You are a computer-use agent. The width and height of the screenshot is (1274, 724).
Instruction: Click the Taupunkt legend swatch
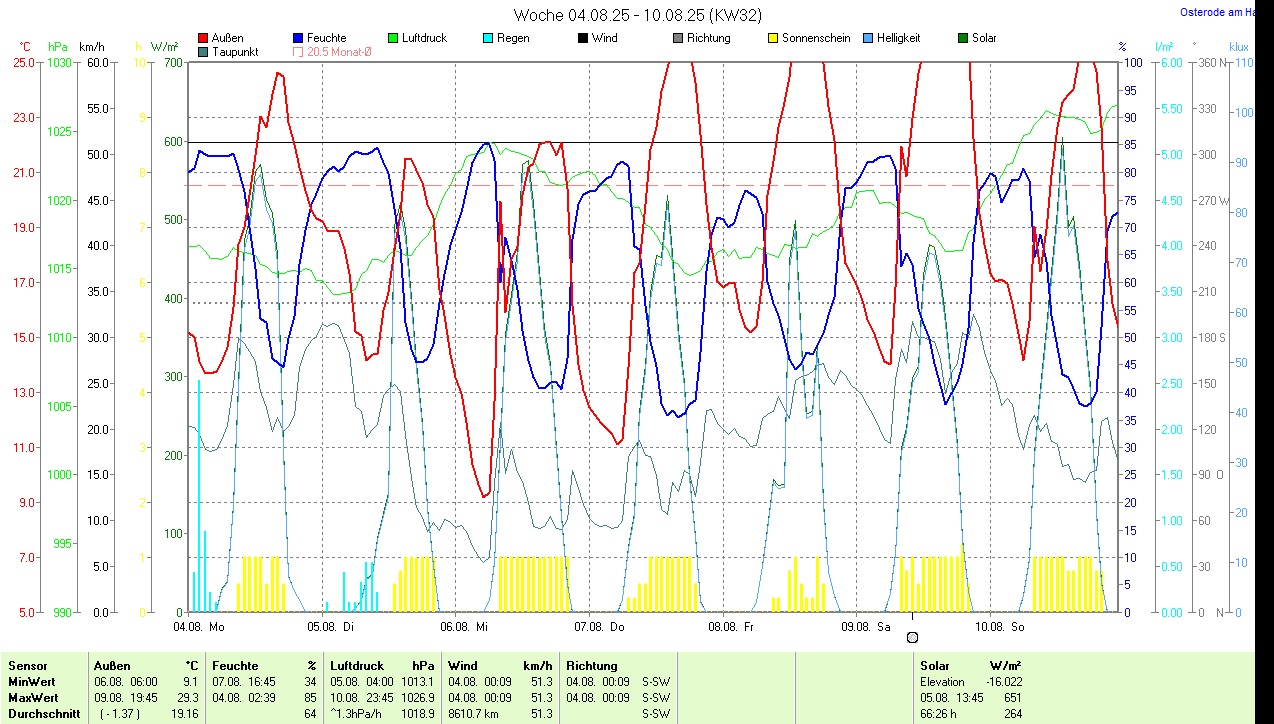(x=204, y=52)
